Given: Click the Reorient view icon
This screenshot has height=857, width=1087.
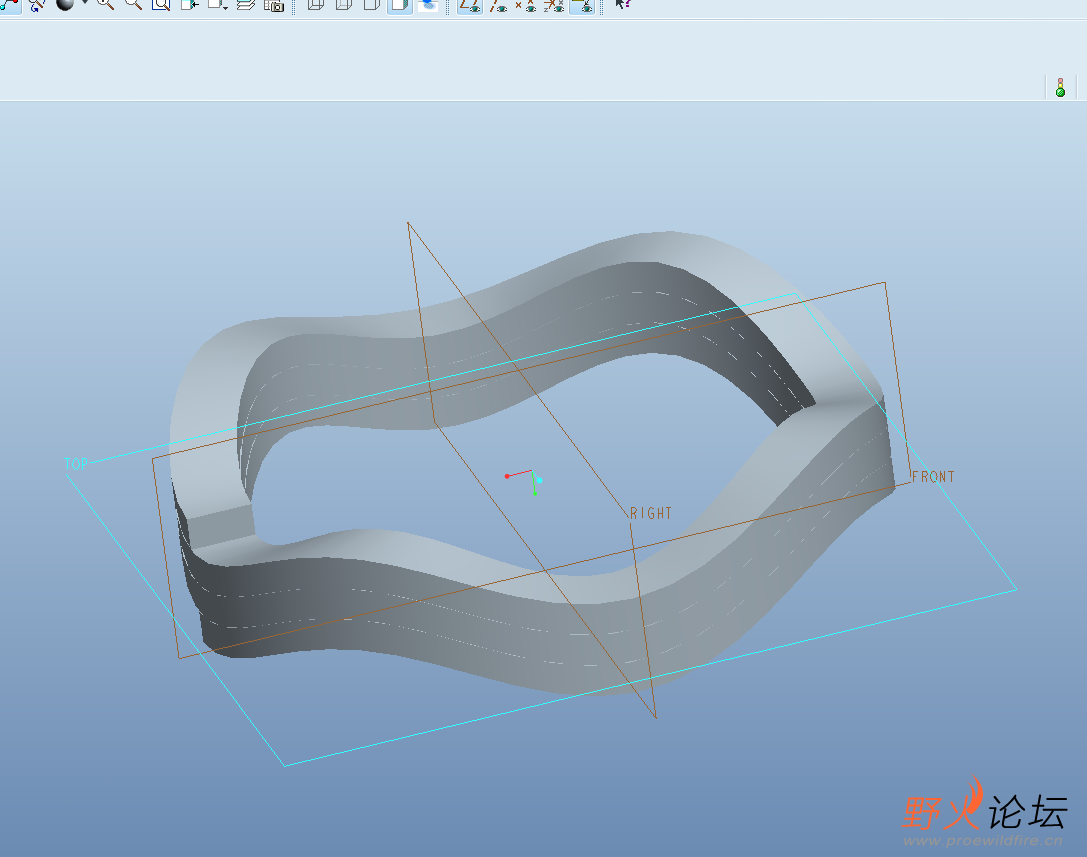Looking at the screenshot, I should click(189, 5).
